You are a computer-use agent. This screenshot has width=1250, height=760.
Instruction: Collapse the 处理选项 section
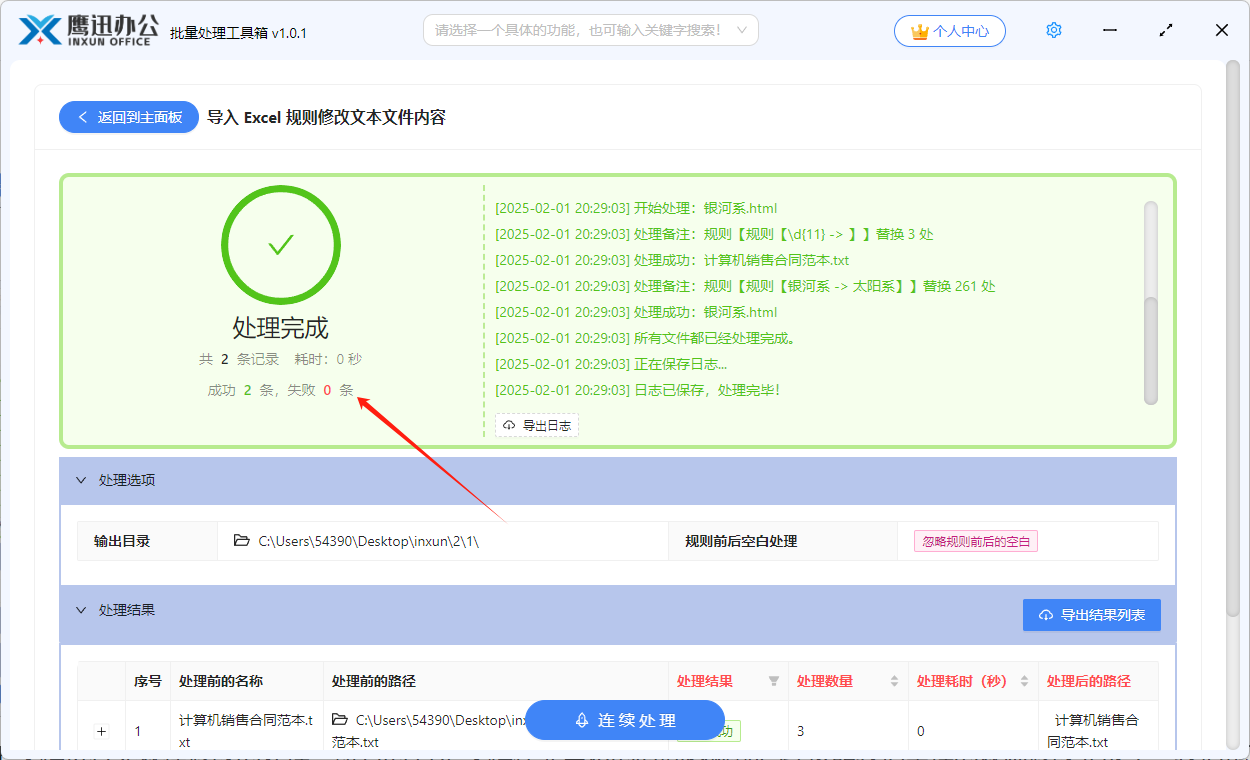[81, 480]
